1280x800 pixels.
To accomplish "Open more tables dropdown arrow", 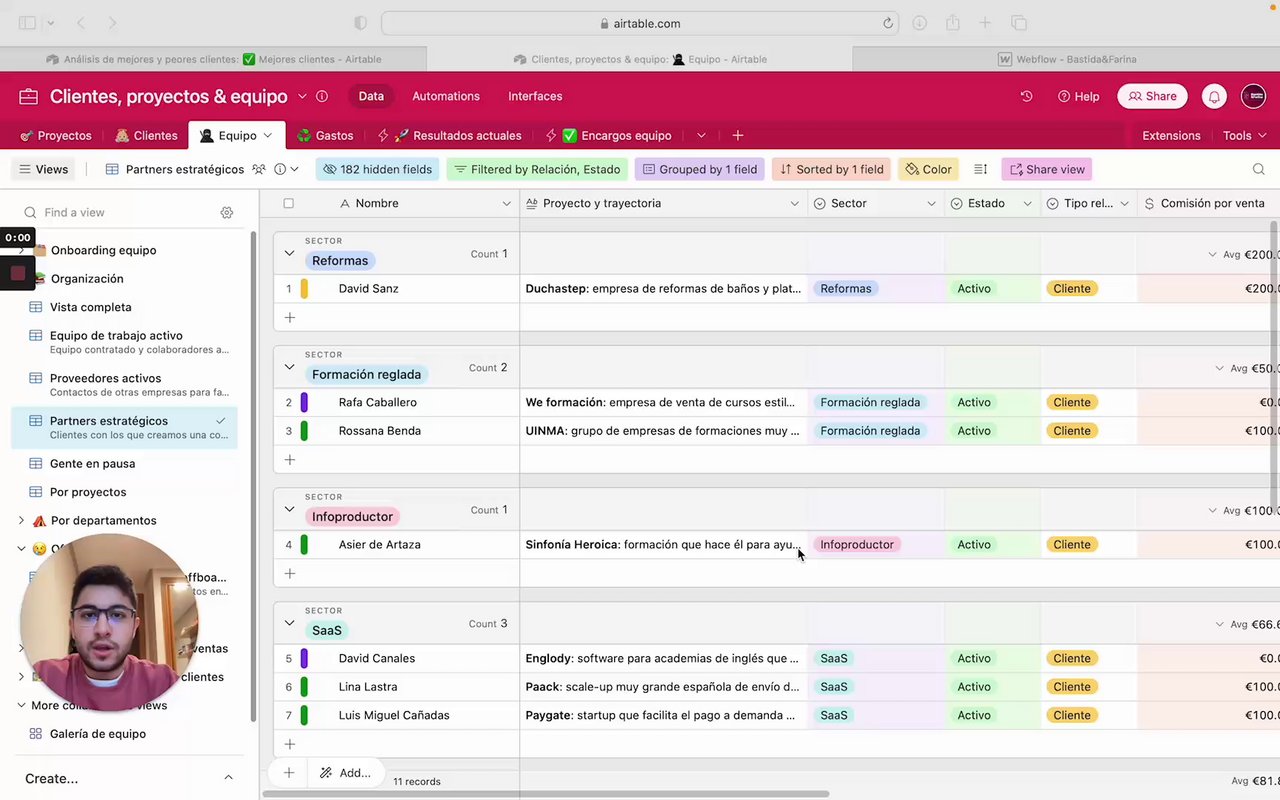I will coord(701,135).
